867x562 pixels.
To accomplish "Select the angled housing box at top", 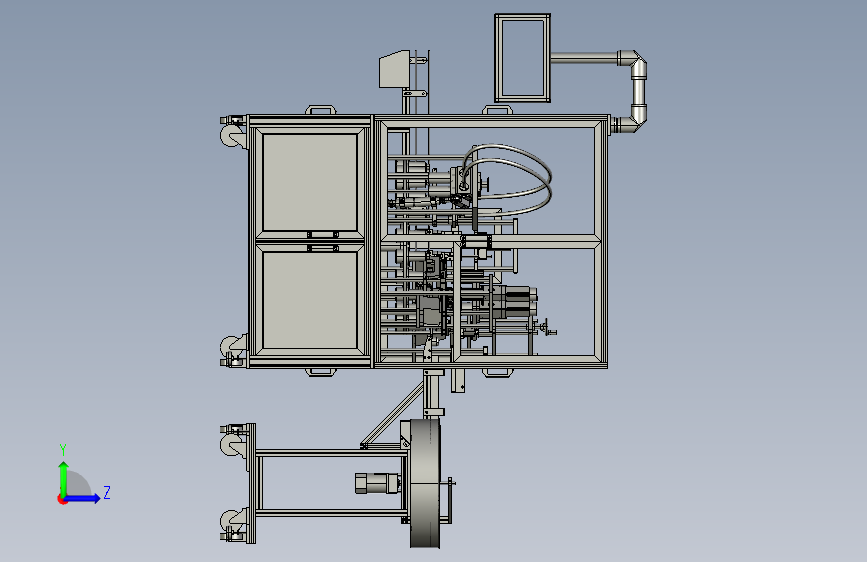I will click(394, 69).
